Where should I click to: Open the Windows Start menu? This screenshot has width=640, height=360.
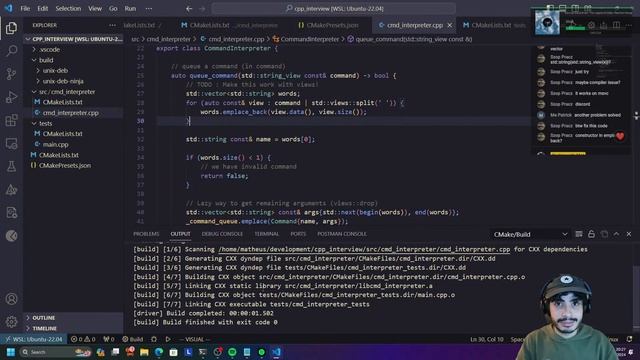[x=11, y=352]
